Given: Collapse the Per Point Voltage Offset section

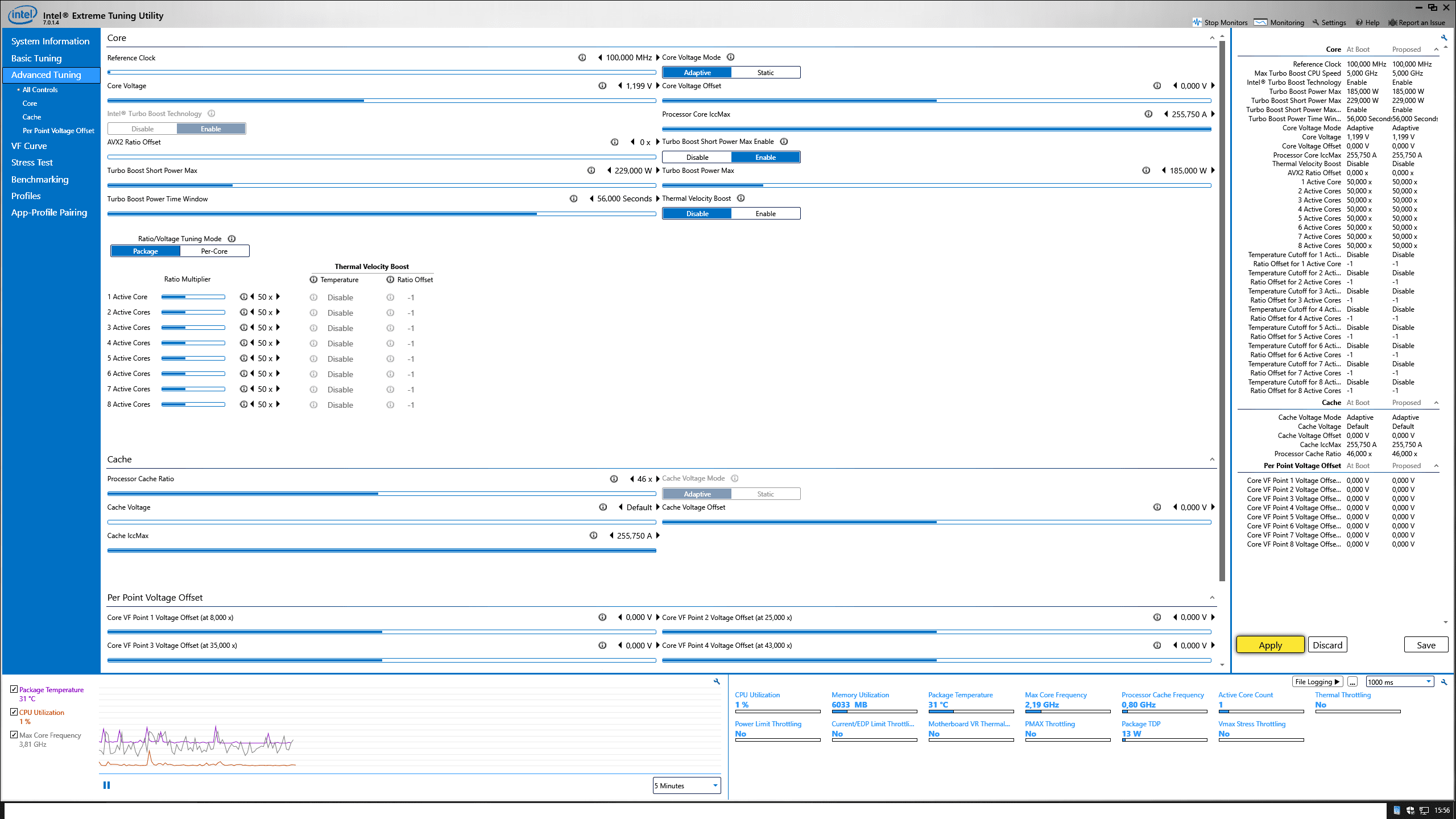Looking at the screenshot, I should [x=1212, y=598].
